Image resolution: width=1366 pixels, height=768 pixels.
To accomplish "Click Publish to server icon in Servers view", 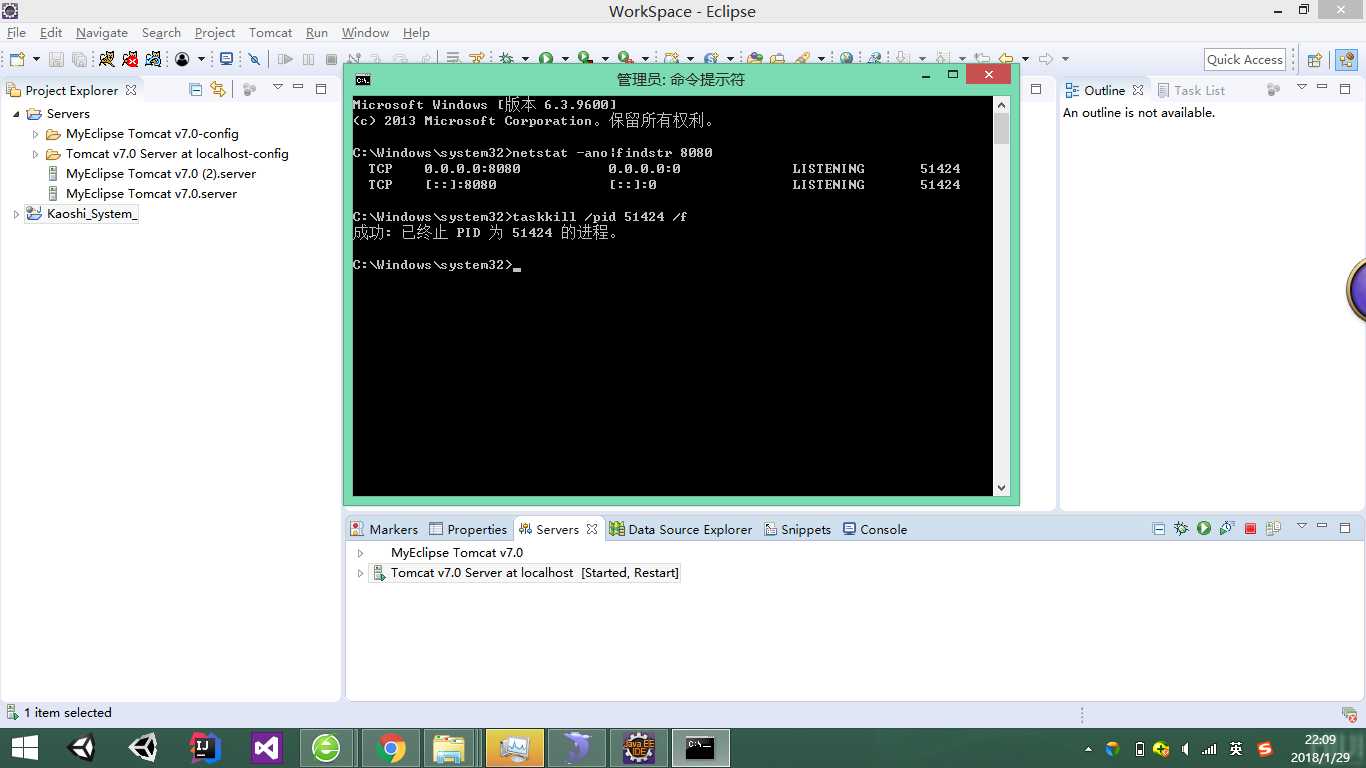I will pyautogui.click(x=1273, y=528).
